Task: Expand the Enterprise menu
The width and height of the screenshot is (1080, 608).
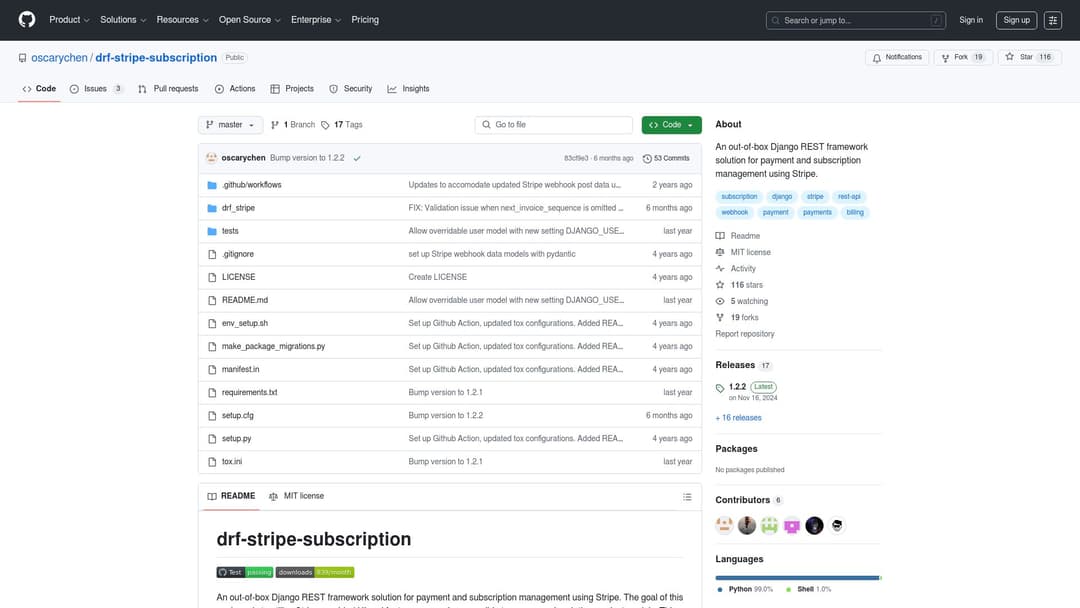Action: (x=315, y=20)
